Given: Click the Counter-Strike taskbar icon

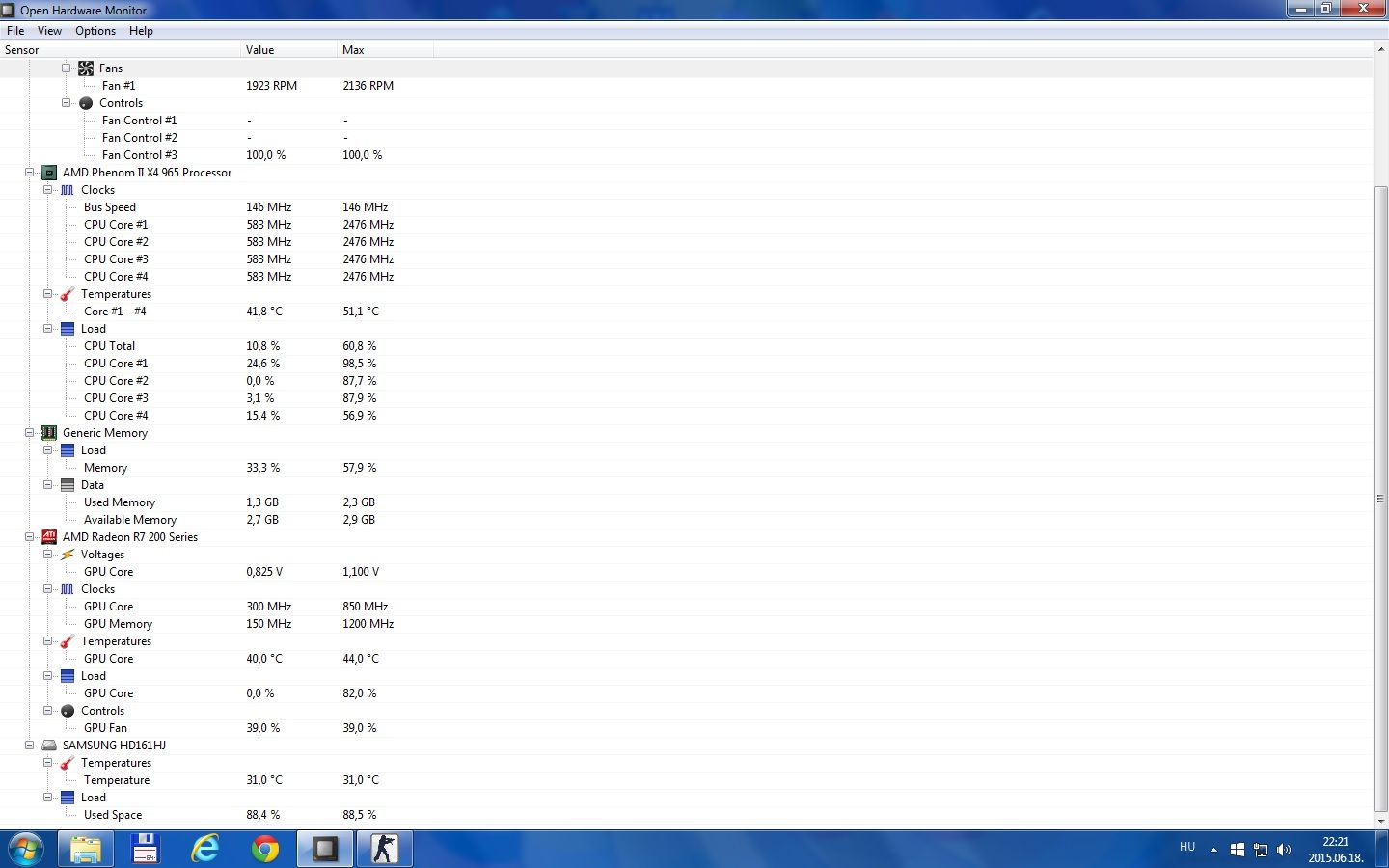Looking at the screenshot, I should pos(385,850).
